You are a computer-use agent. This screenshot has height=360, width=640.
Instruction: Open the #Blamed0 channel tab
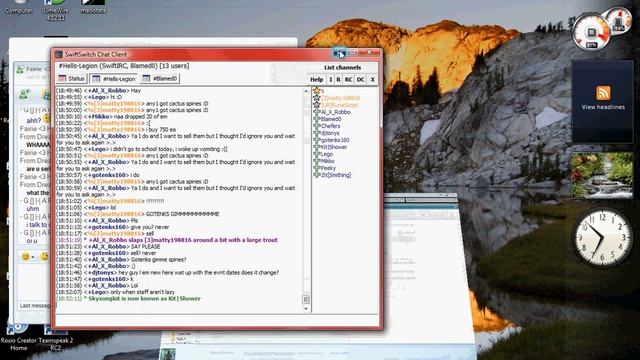[160, 78]
